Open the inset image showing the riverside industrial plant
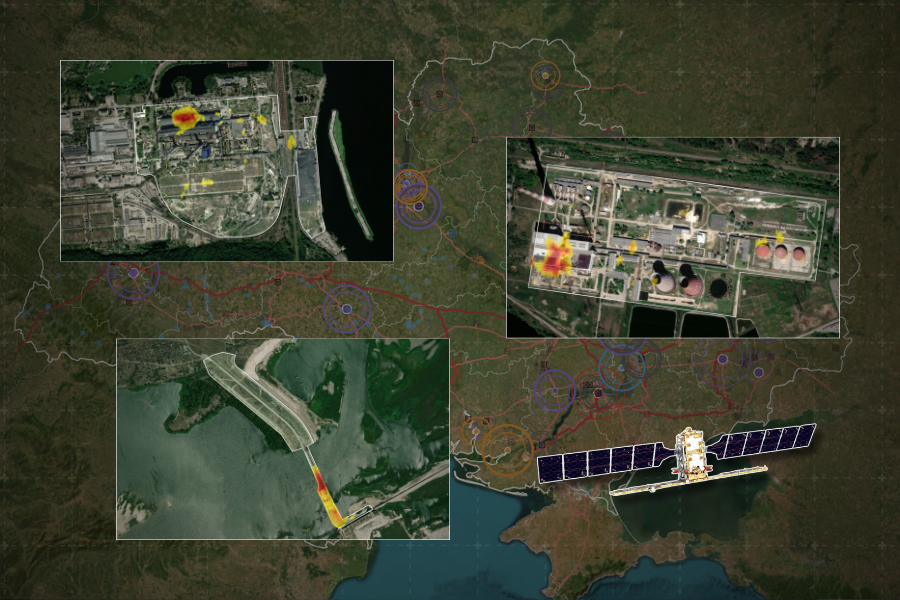This screenshot has height=600, width=900. (x=227, y=161)
